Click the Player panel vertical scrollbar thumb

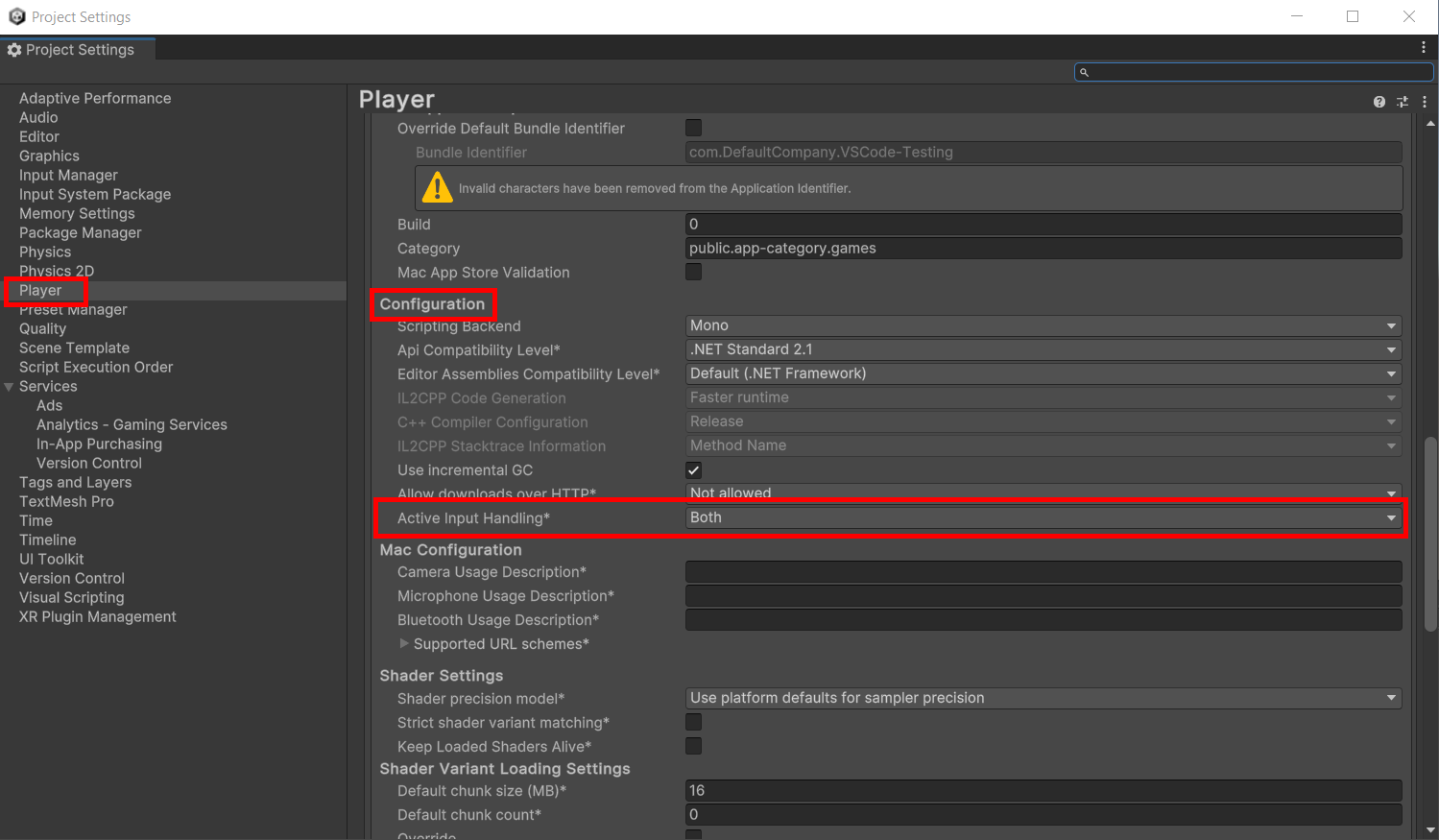[x=1430, y=534]
